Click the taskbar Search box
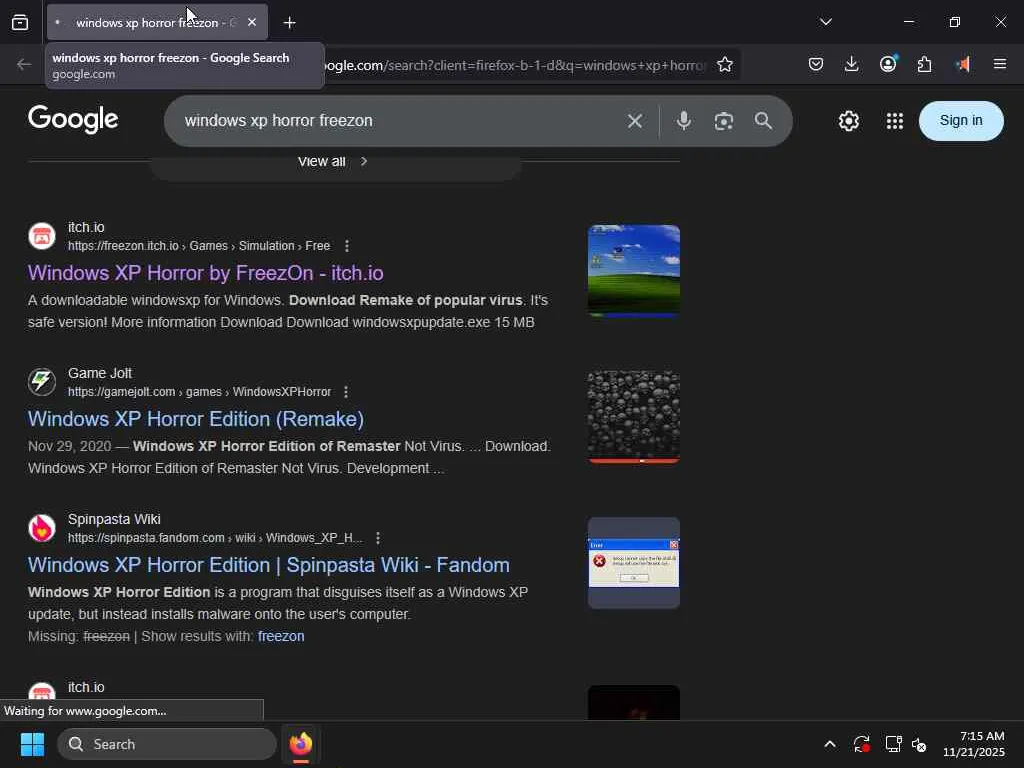This screenshot has width=1024, height=768. pyautogui.click(x=167, y=744)
